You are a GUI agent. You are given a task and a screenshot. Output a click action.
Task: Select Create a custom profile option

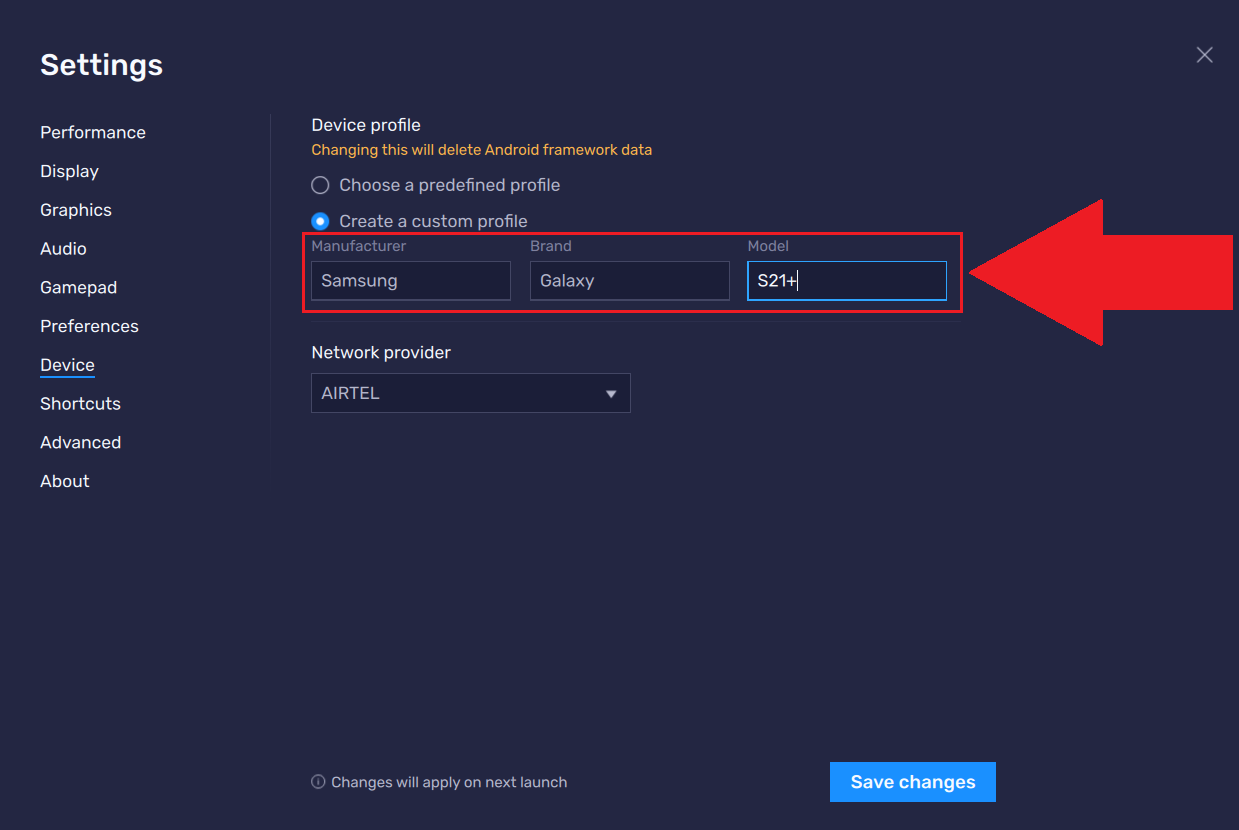320,221
